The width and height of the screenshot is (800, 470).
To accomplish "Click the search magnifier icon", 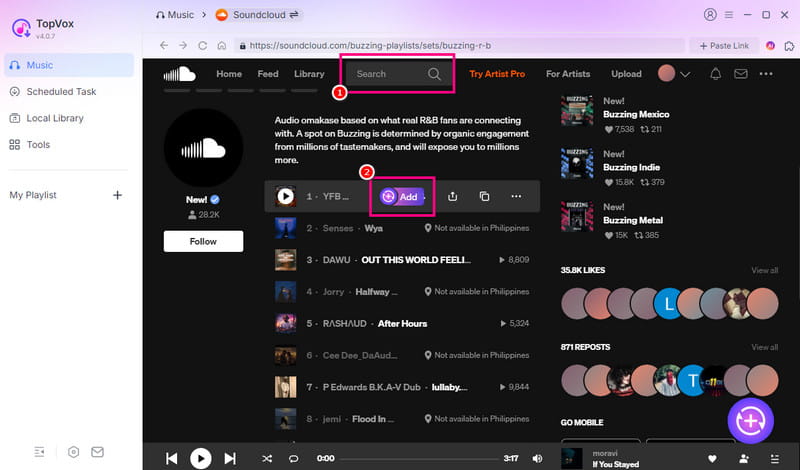I will pos(434,74).
